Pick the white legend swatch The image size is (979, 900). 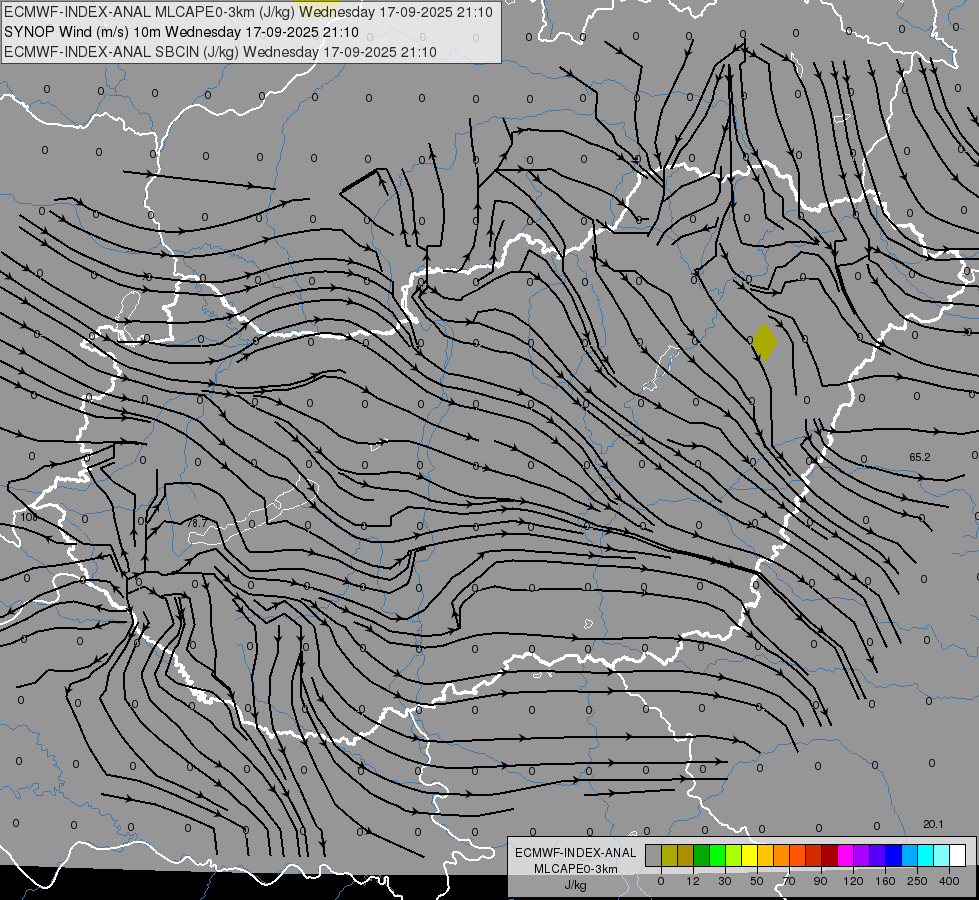(958, 855)
